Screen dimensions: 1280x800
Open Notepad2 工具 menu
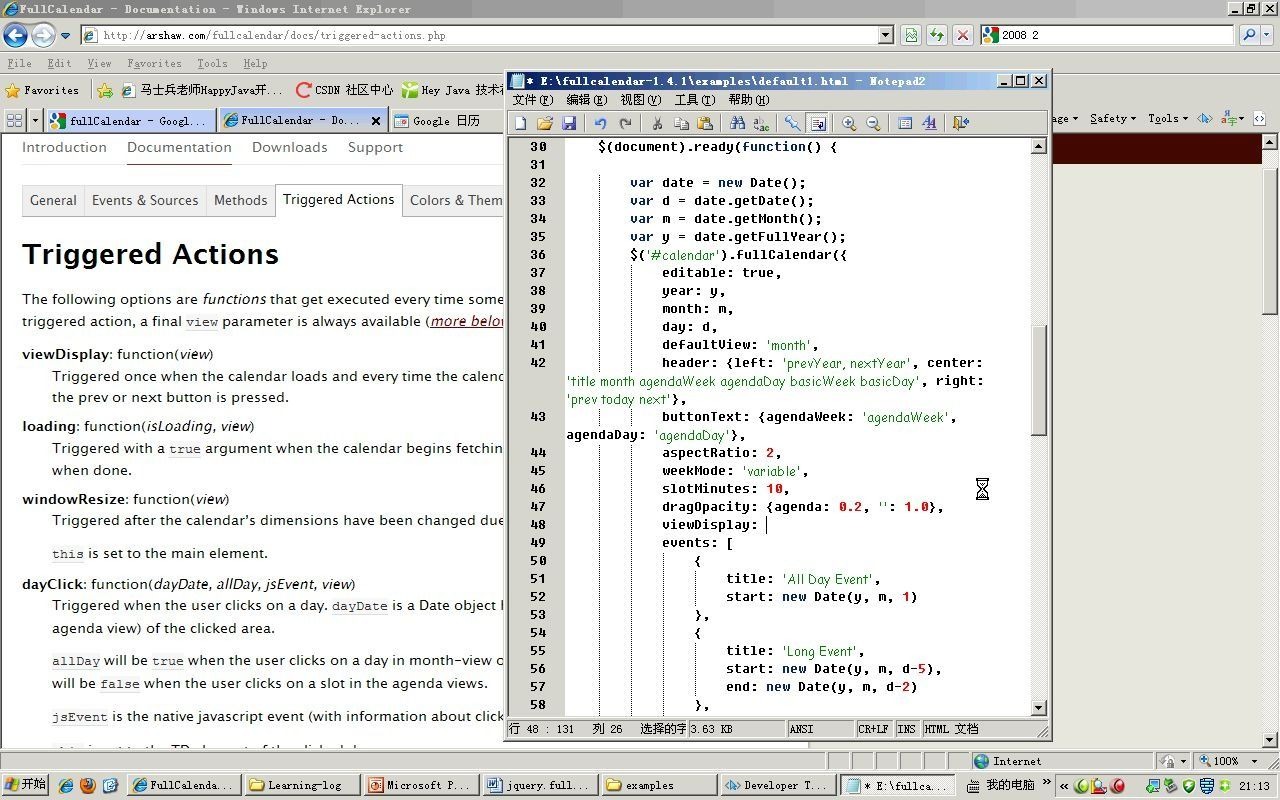pyautogui.click(x=694, y=100)
